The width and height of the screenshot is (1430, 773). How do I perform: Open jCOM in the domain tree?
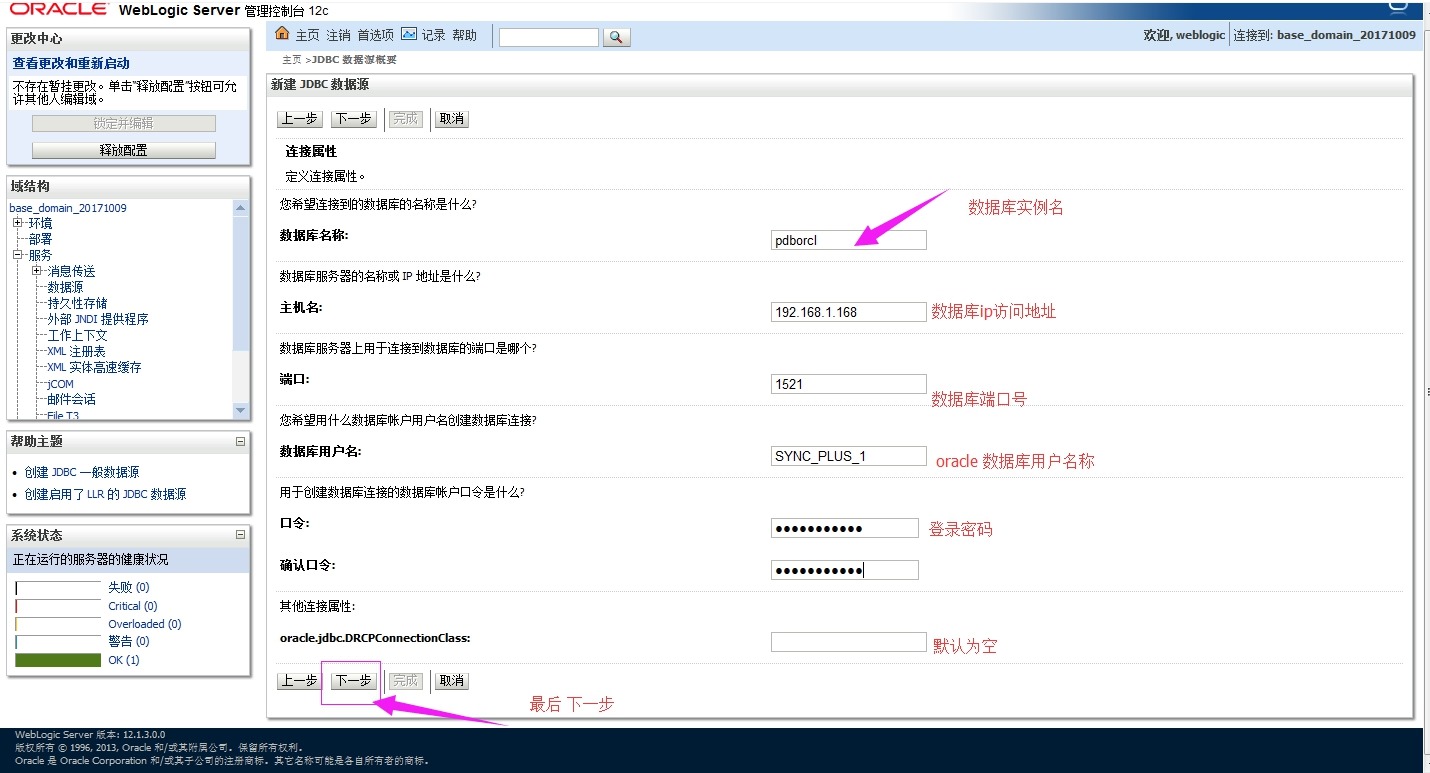pos(60,384)
